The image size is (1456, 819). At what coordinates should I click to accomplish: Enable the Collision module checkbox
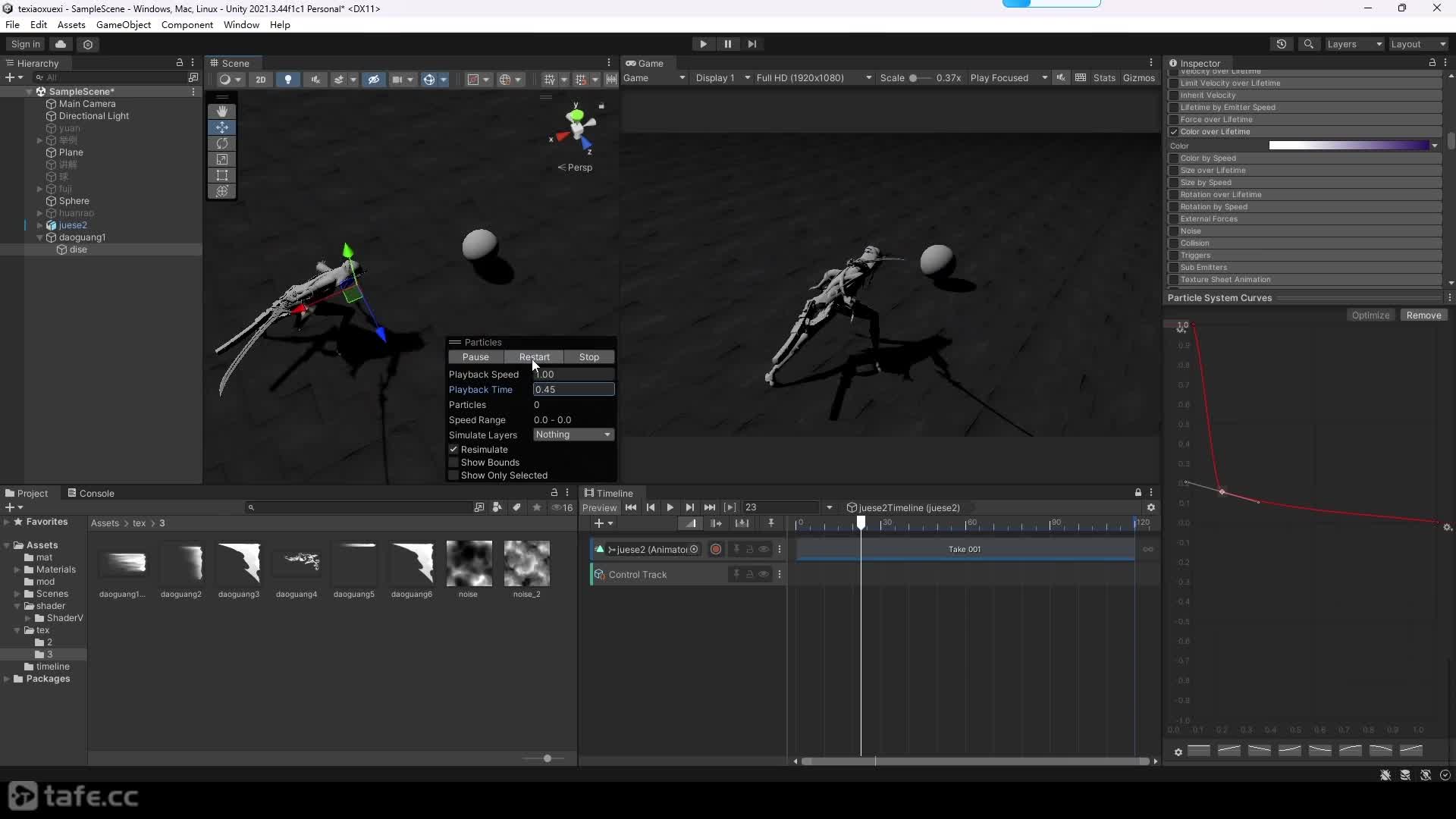pyautogui.click(x=1174, y=243)
